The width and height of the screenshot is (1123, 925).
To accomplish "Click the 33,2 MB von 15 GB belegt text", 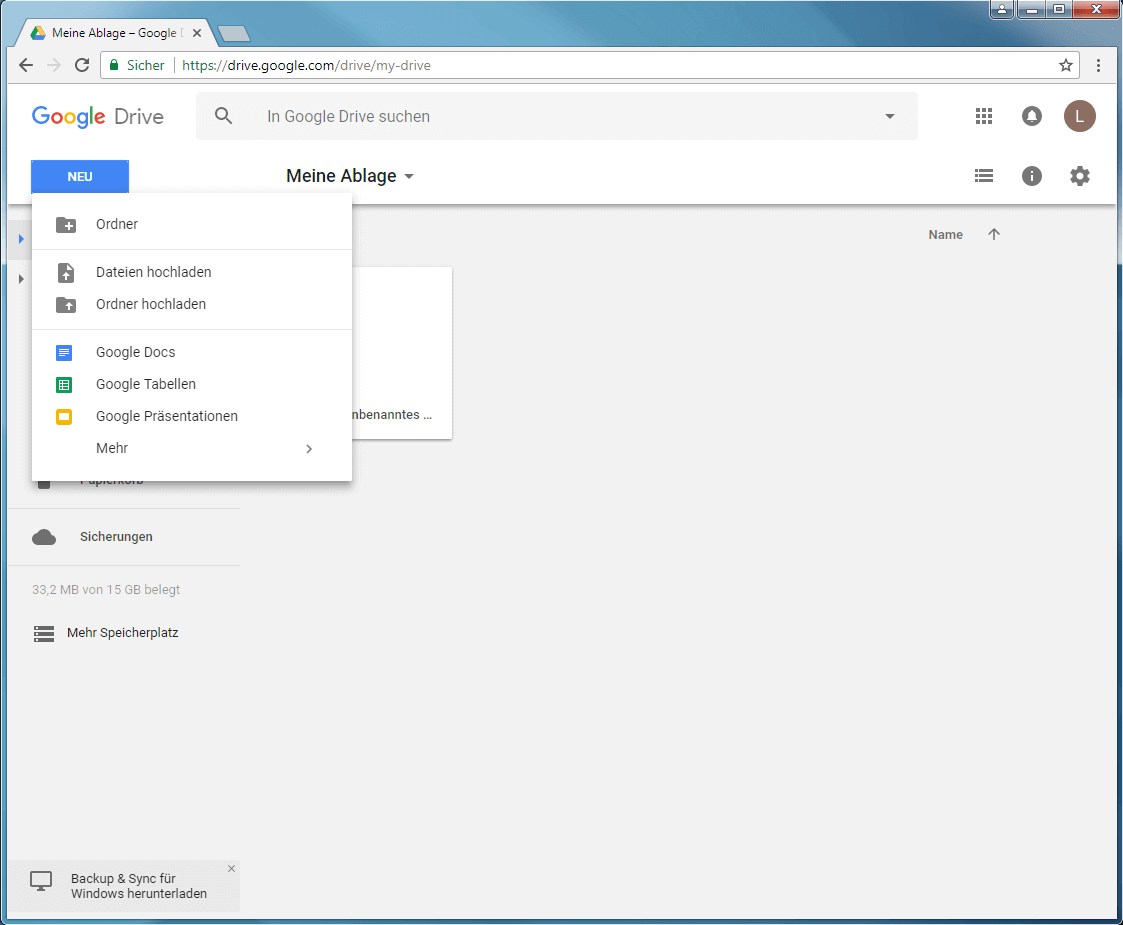I will pyautogui.click(x=106, y=590).
